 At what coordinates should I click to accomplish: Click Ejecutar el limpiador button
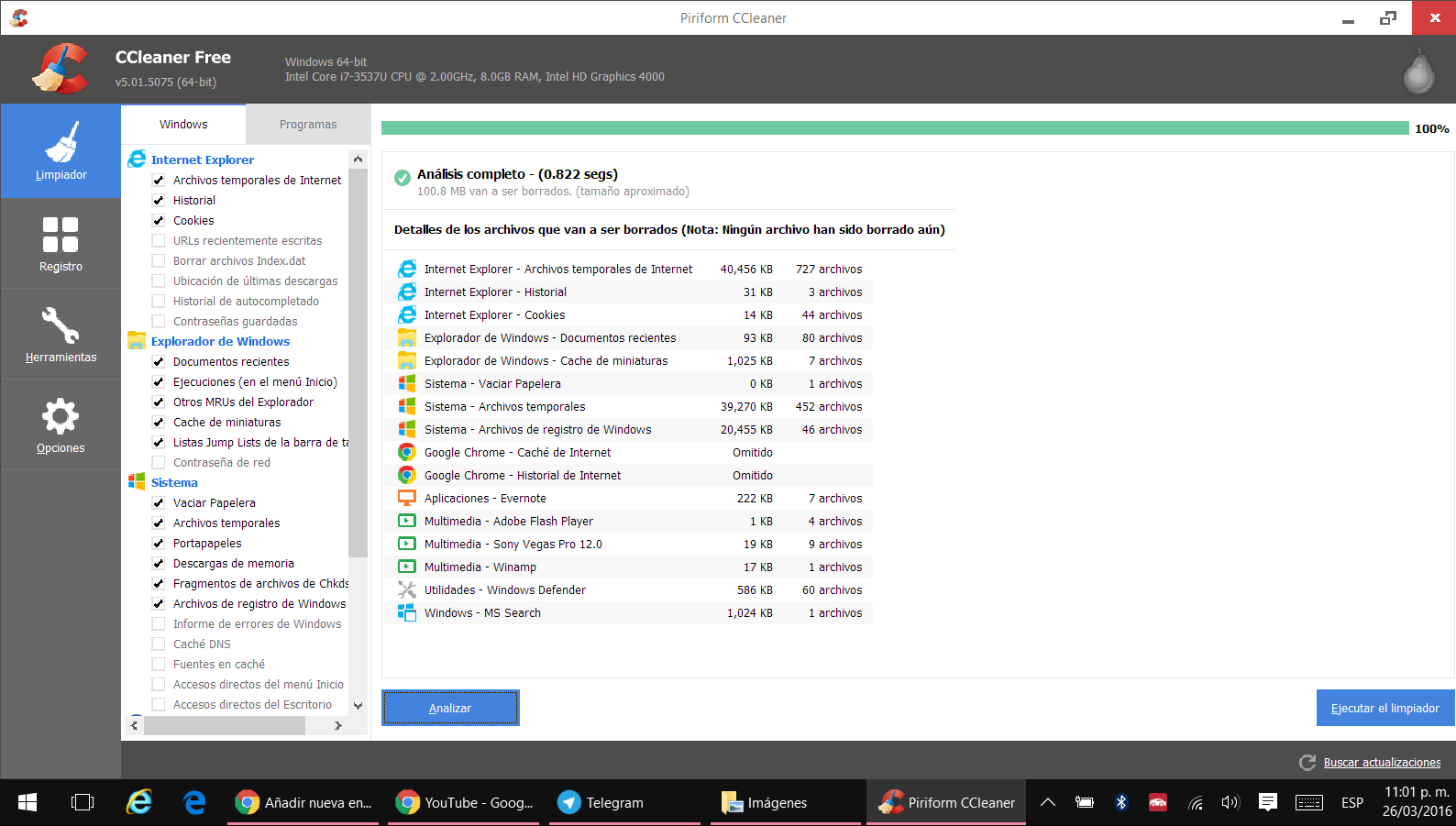click(x=1385, y=708)
